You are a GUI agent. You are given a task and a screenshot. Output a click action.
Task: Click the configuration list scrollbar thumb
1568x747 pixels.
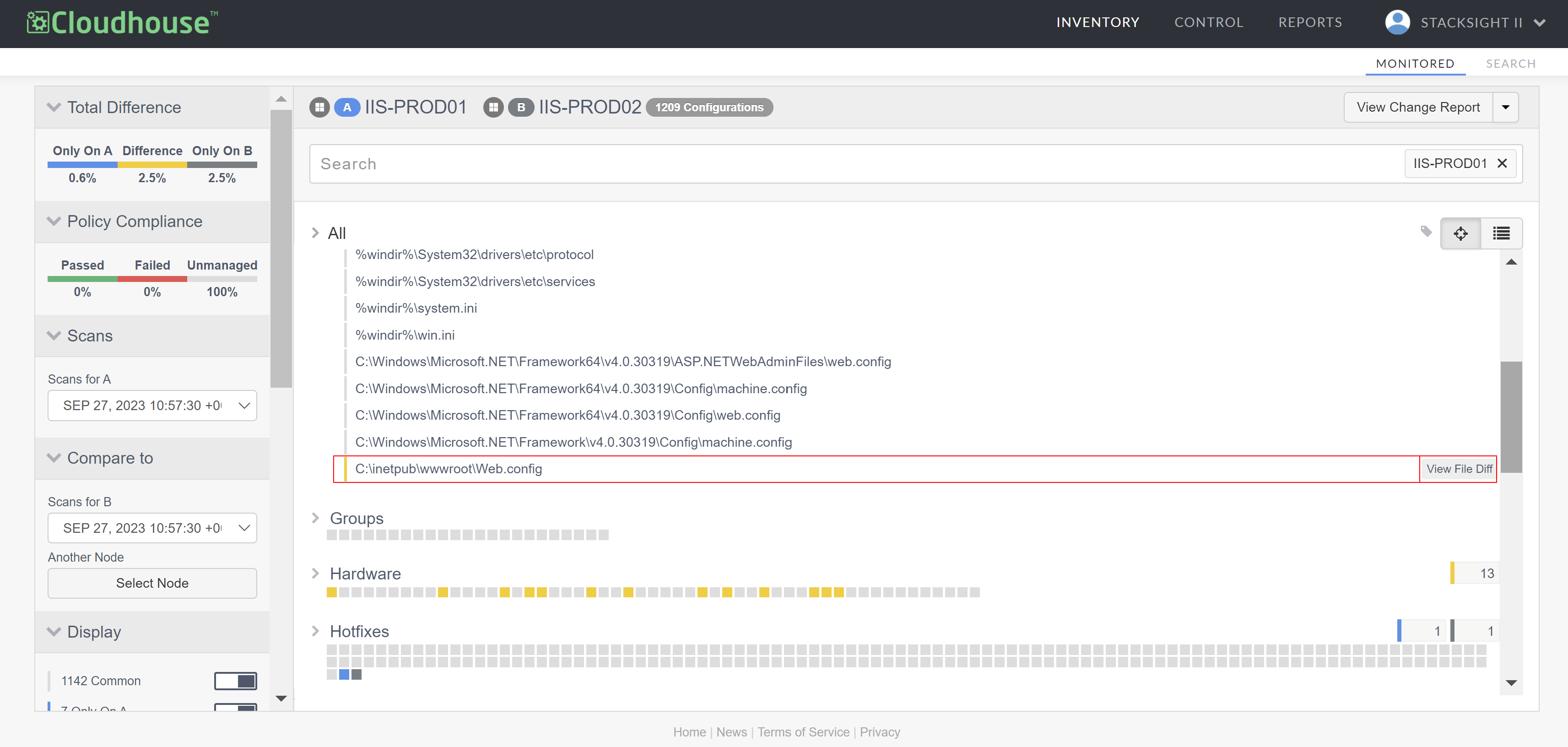coord(1511,417)
